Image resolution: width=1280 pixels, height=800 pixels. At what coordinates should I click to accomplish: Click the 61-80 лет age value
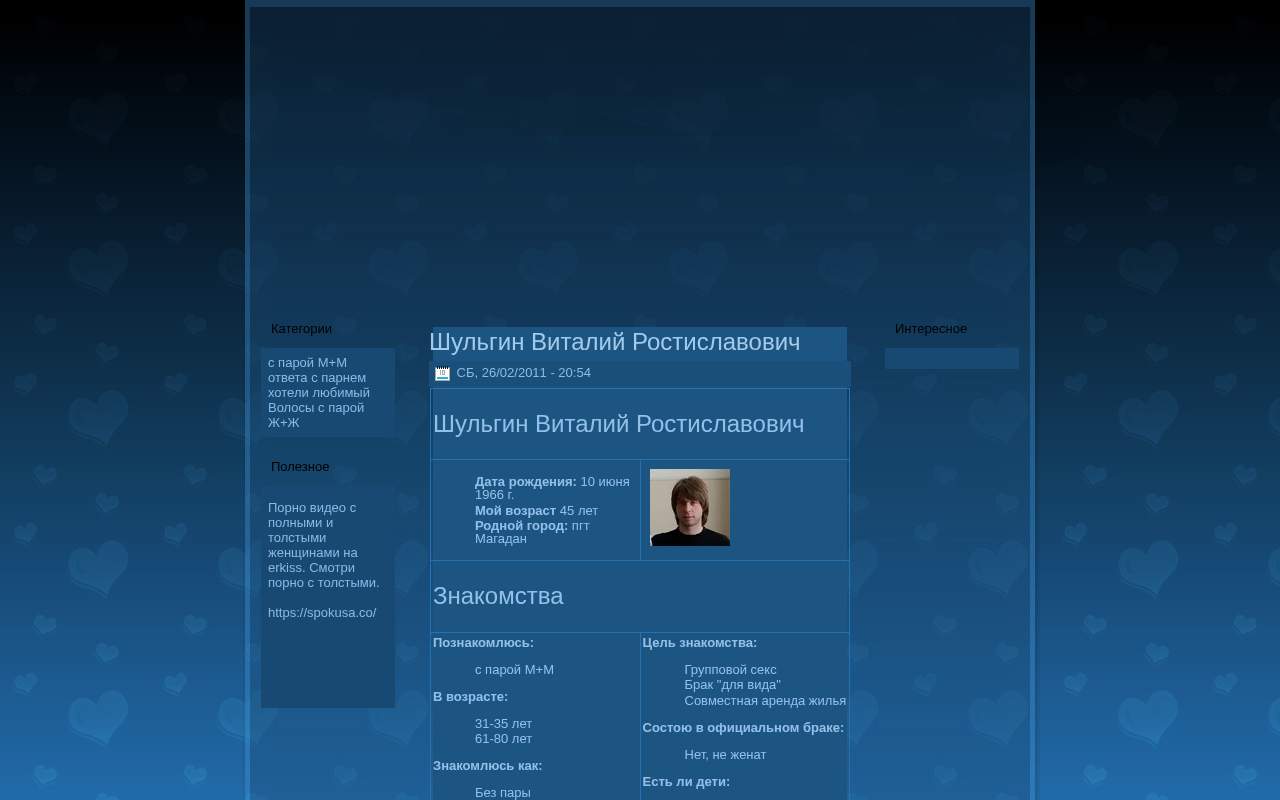point(504,739)
